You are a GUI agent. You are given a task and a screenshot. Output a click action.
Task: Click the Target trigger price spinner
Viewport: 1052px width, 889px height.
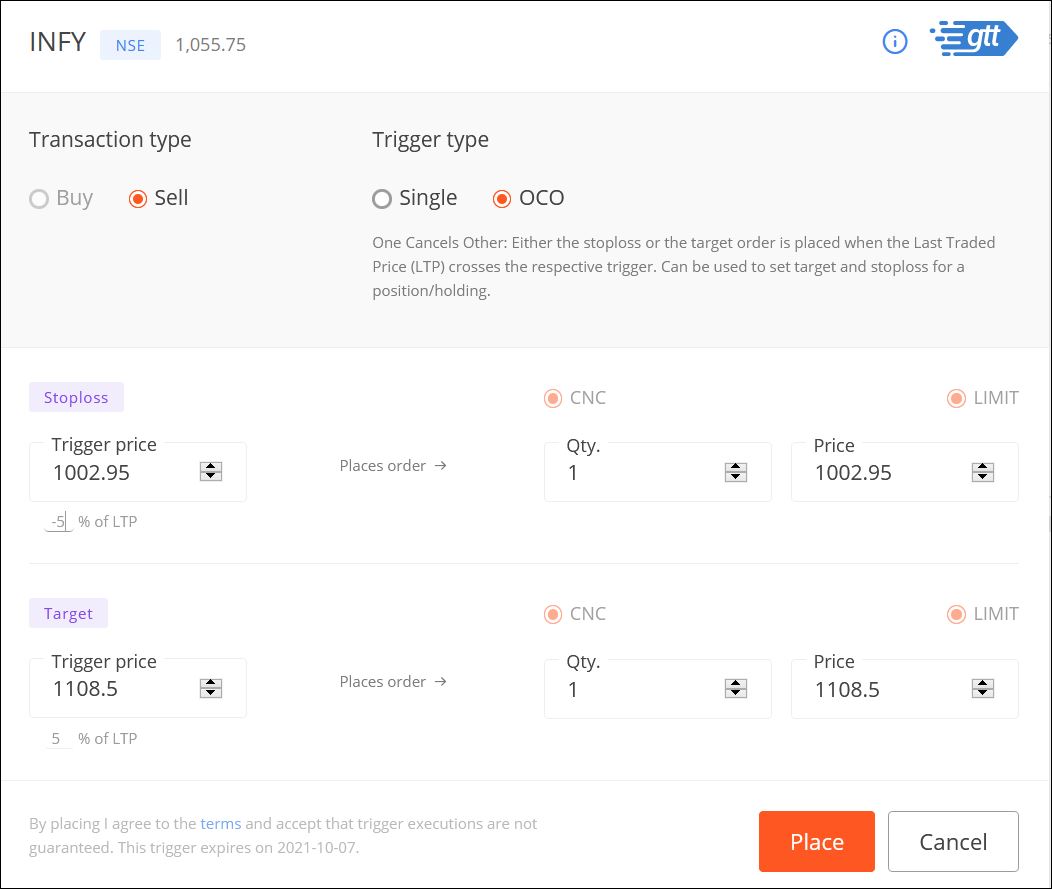(210, 688)
